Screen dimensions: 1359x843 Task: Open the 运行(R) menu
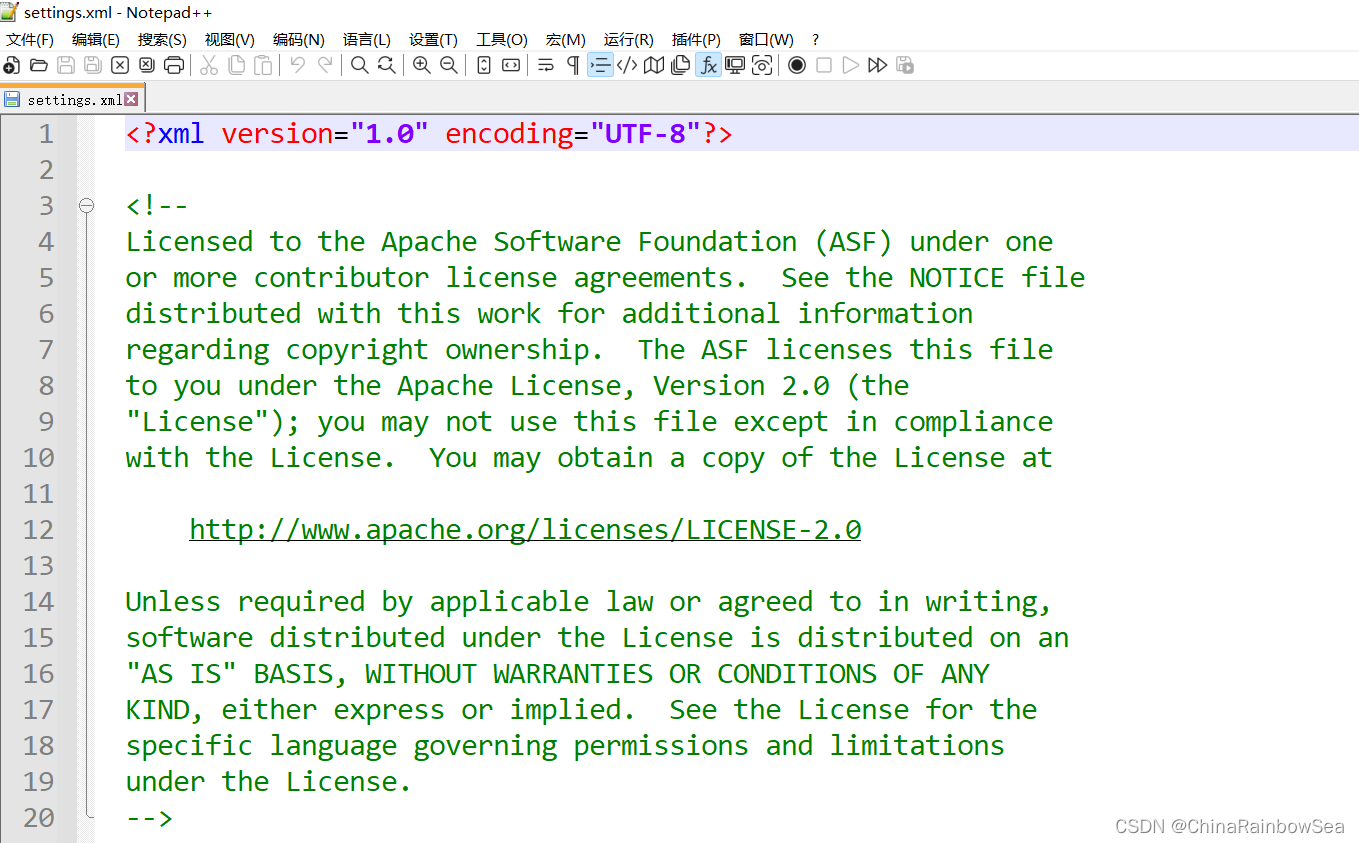pyautogui.click(x=629, y=40)
